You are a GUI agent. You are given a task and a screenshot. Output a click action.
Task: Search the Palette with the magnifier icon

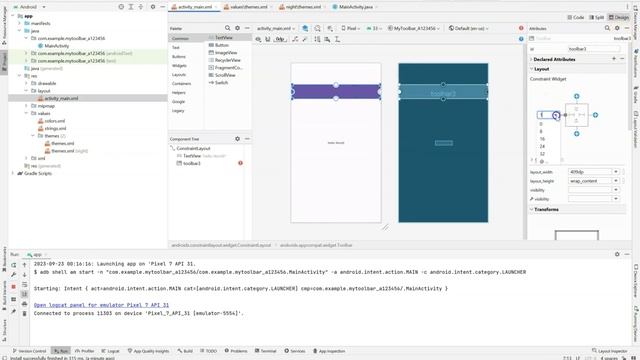[227, 28]
